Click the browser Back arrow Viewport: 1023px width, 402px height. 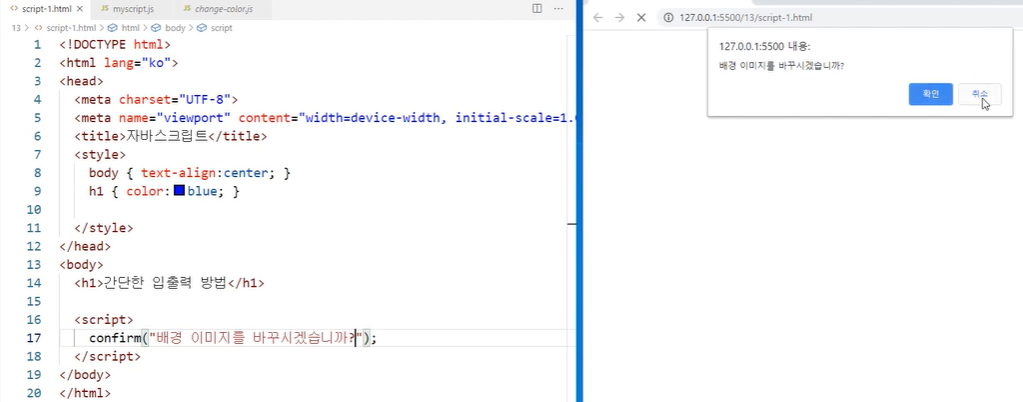[x=598, y=18]
